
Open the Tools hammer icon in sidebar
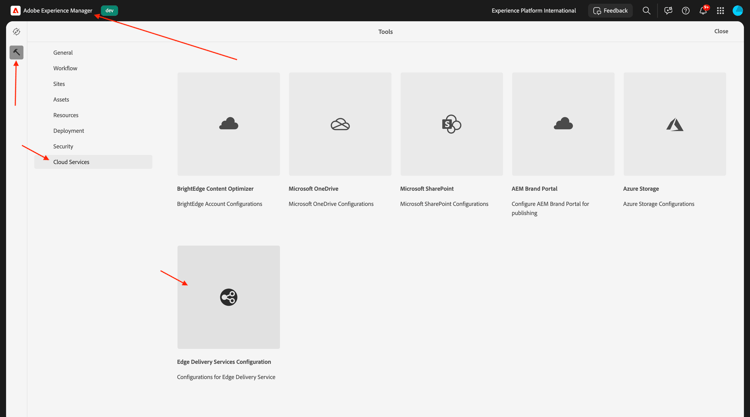pyautogui.click(x=16, y=52)
